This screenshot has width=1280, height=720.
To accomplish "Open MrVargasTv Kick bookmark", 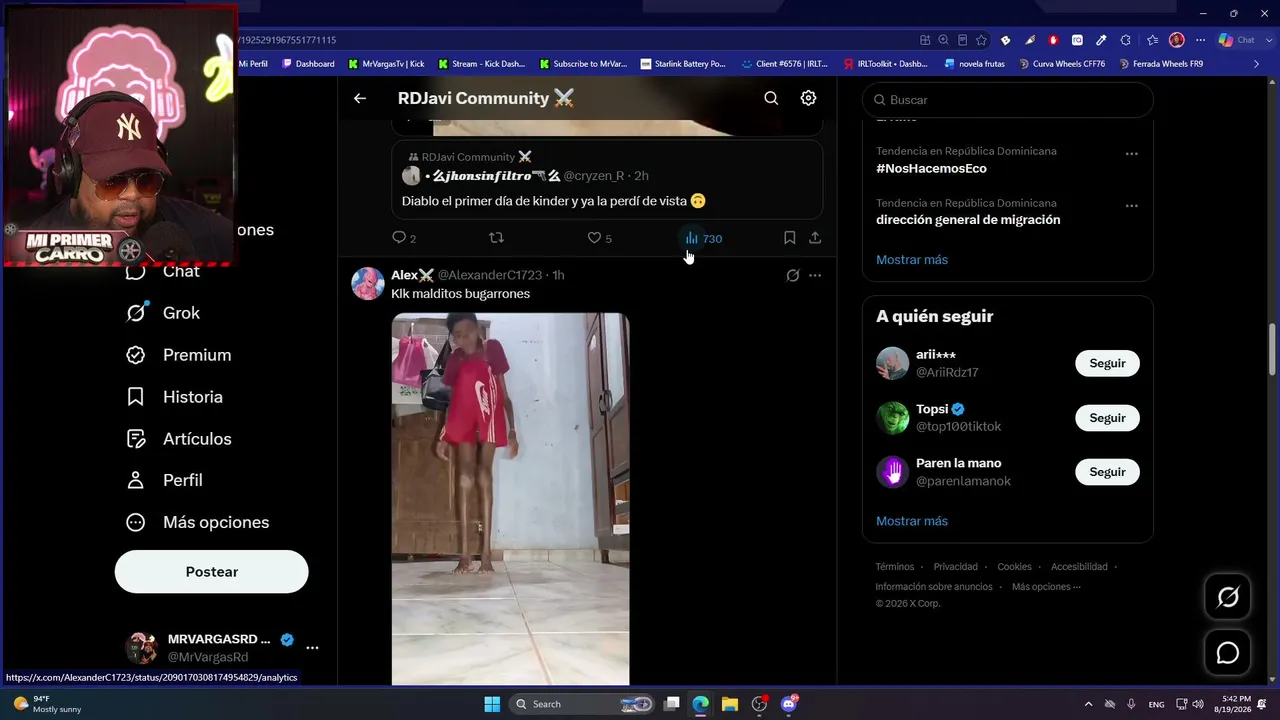I will pos(387,64).
